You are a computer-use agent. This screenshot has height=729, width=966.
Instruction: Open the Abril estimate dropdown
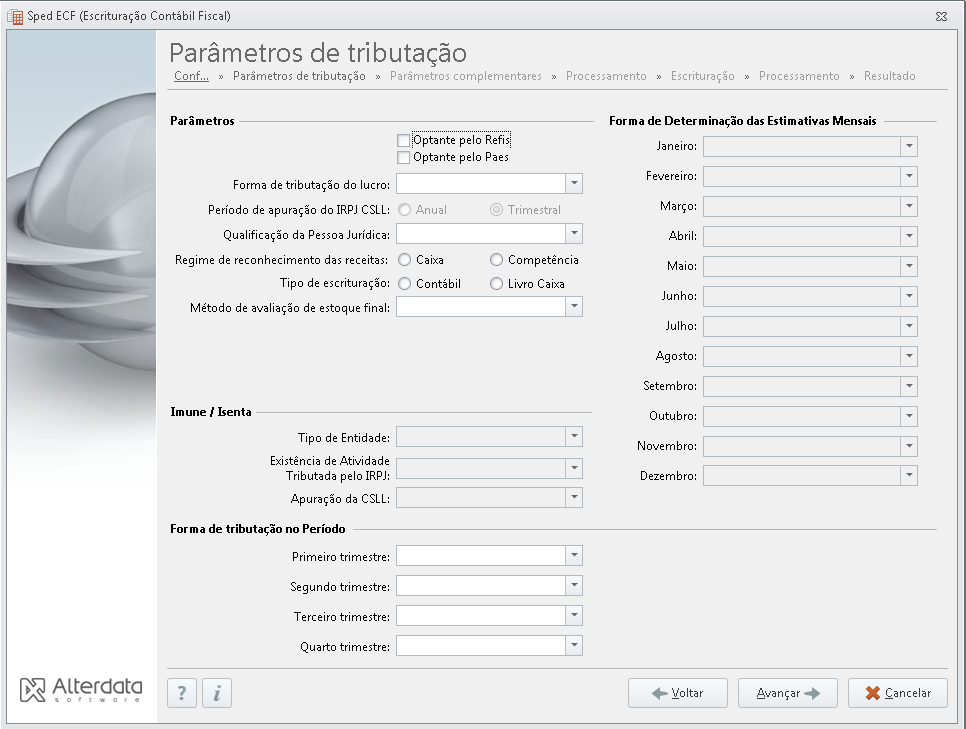point(909,237)
